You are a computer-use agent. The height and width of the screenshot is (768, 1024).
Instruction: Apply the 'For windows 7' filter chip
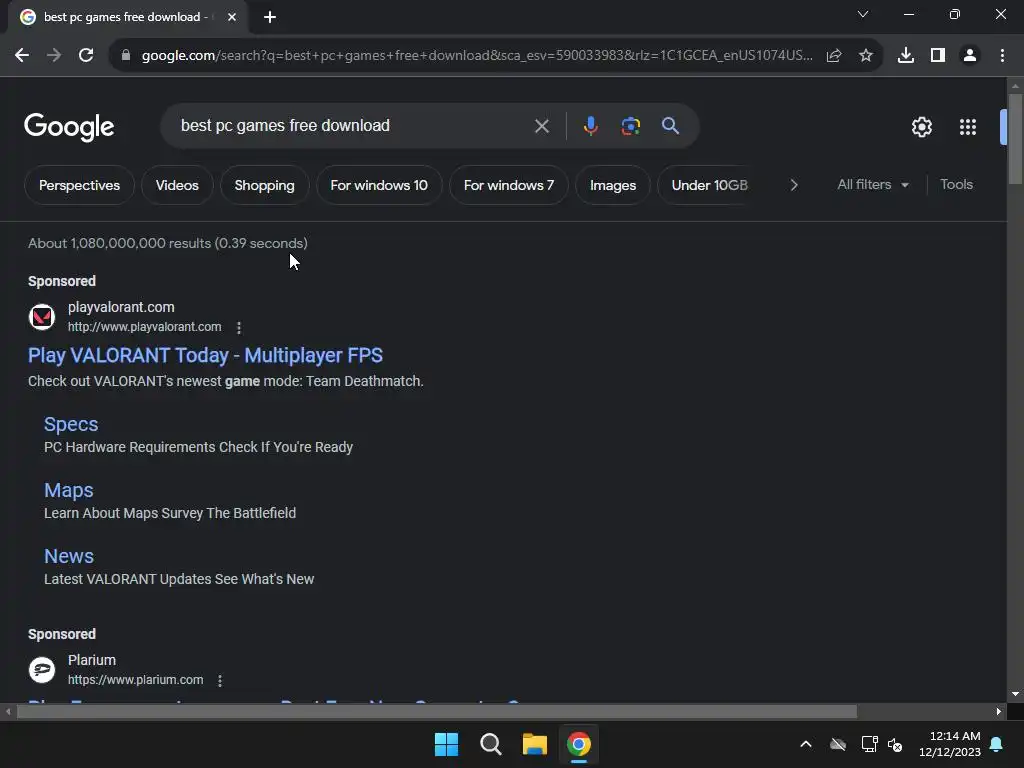click(509, 185)
